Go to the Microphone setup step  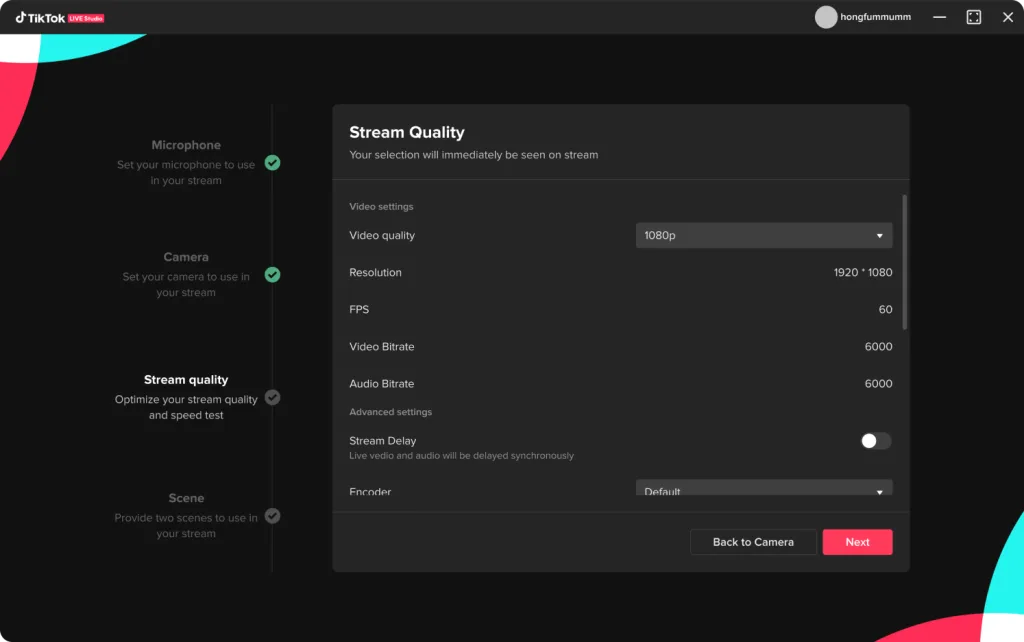pyautogui.click(x=186, y=145)
